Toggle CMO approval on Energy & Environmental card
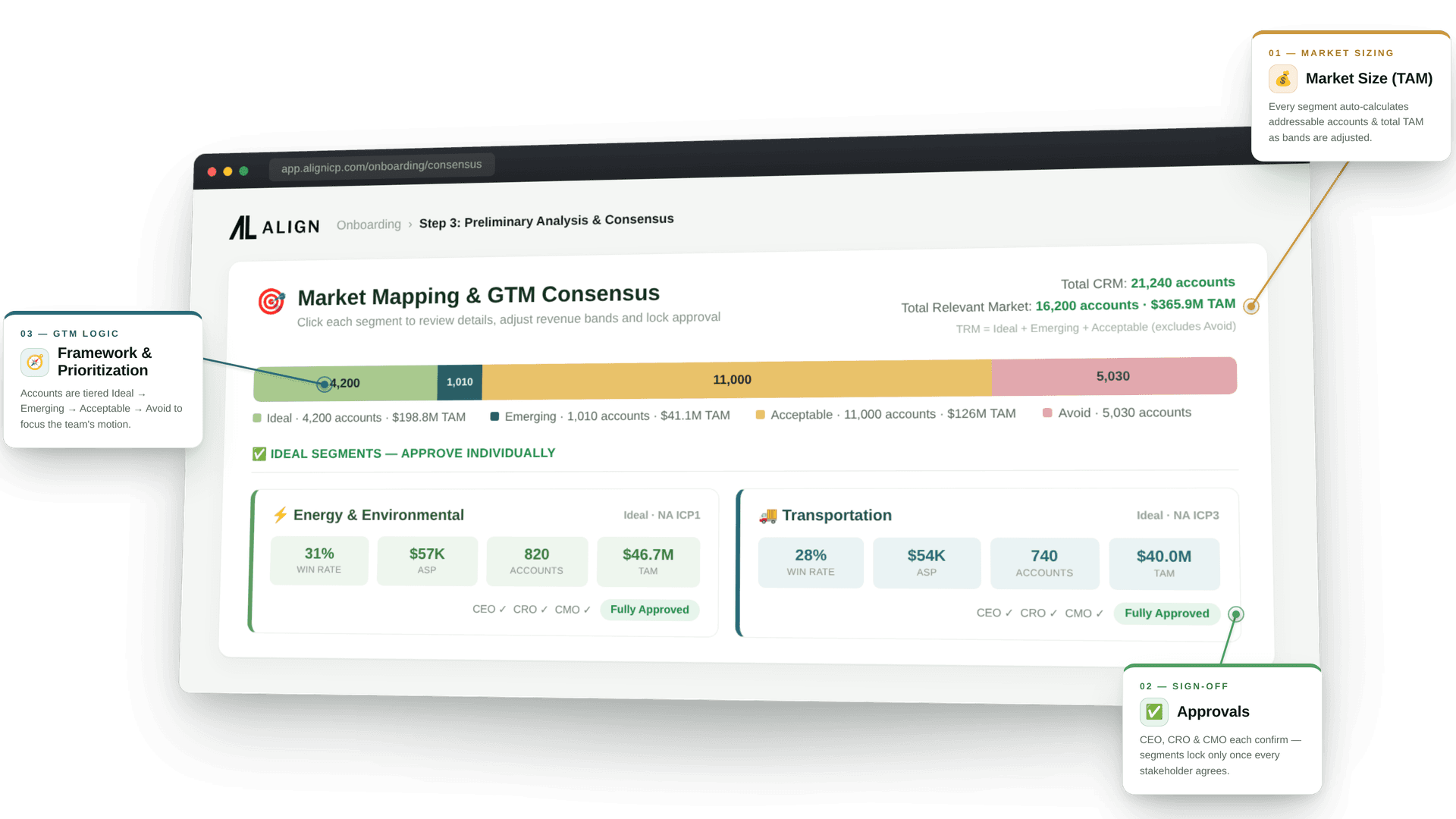Screen dimensions: 1456x819 pos(573,610)
